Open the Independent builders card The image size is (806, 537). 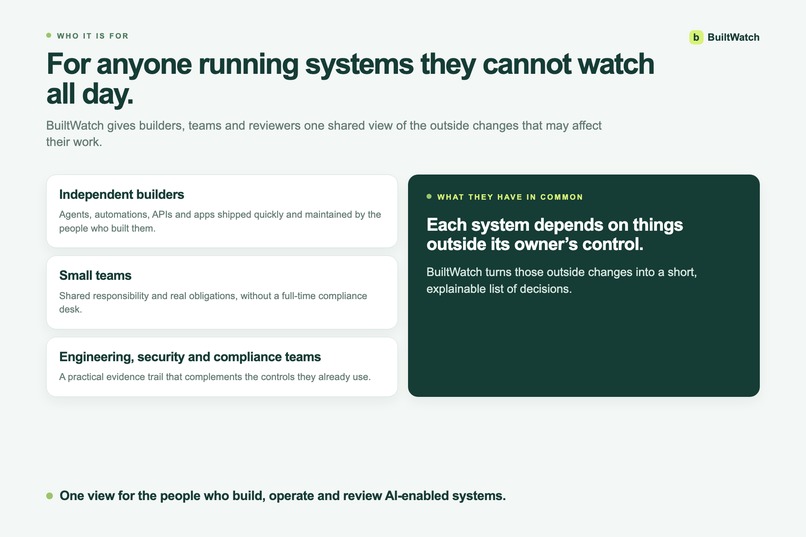(222, 211)
